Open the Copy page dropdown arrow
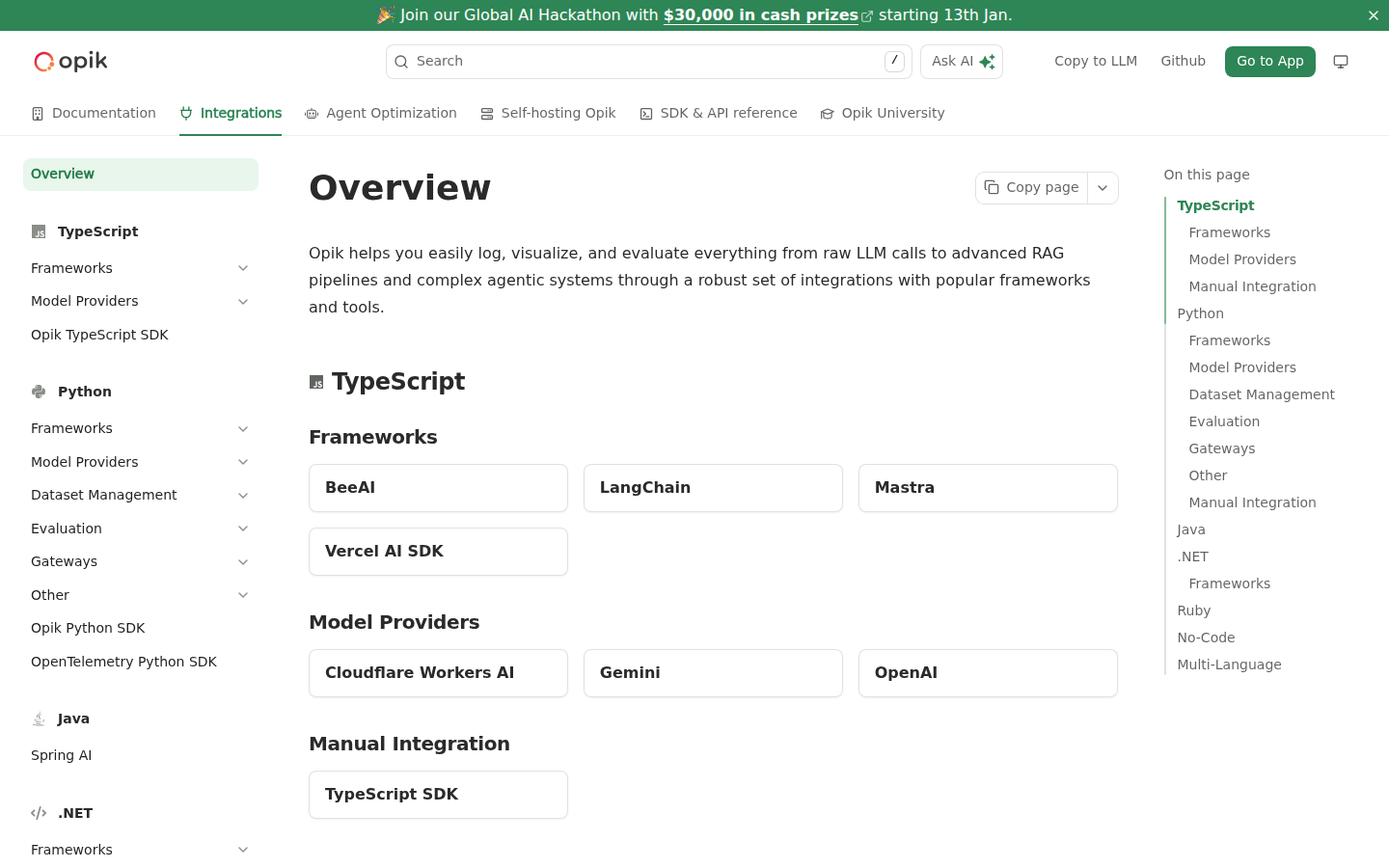The width and height of the screenshot is (1389, 868). tap(1103, 188)
